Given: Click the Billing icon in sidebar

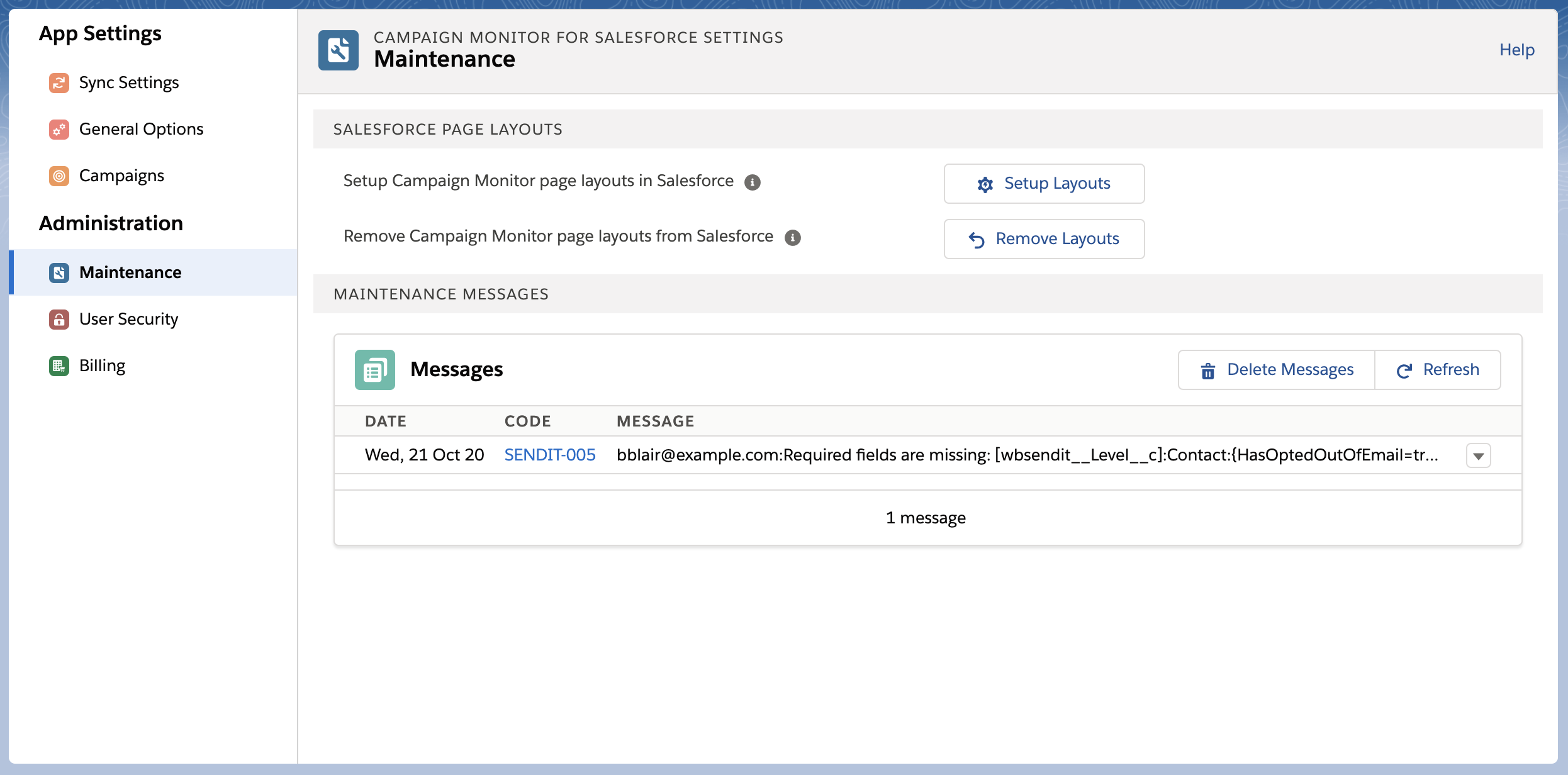Looking at the screenshot, I should click(59, 365).
